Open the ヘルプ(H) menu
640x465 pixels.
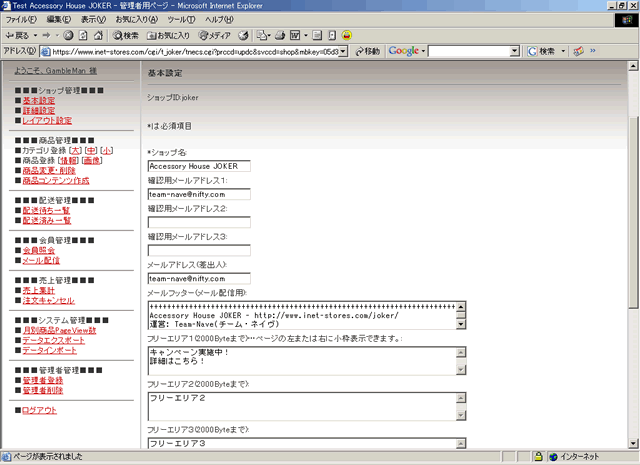tap(218, 19)
